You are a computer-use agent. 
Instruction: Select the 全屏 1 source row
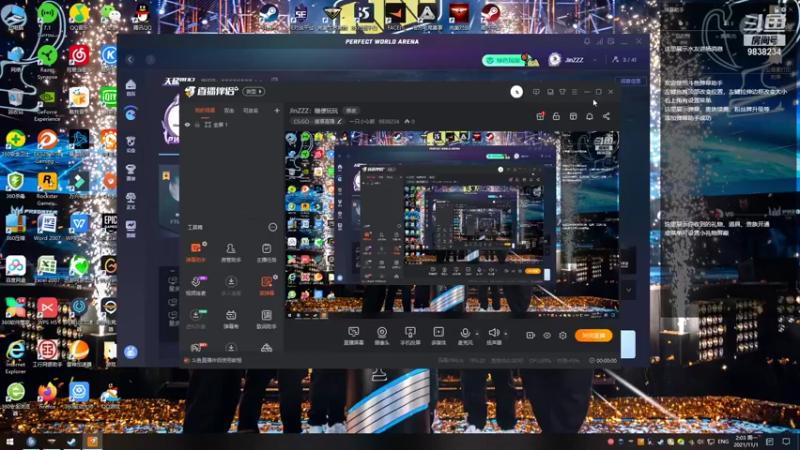point(232,124)
